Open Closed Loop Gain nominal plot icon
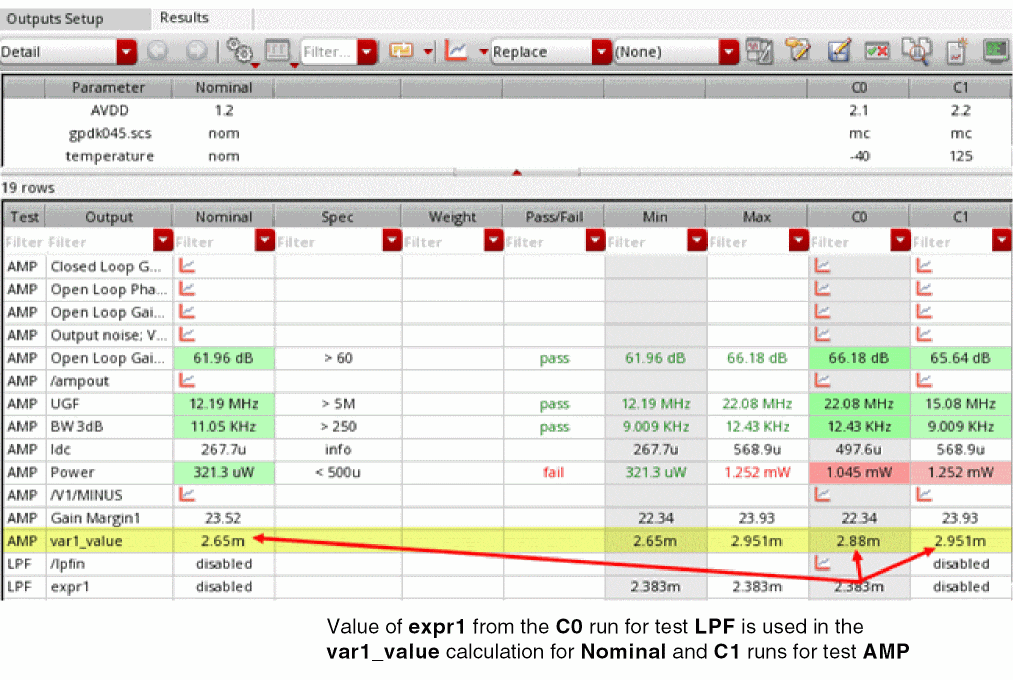The height and width of the screenshot is (680, 1013). tap(187, 265)
